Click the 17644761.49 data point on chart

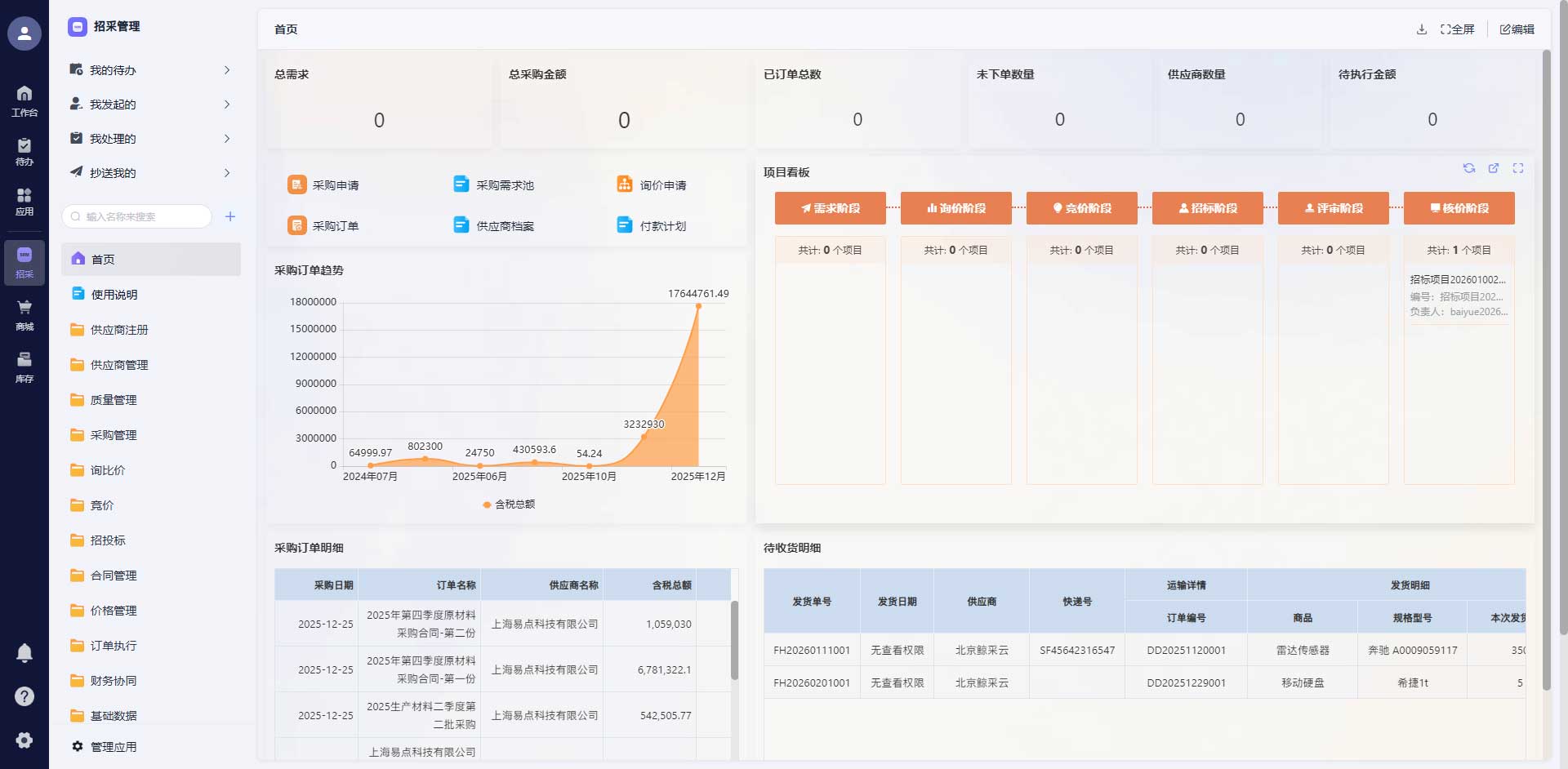click(x=698, y=306)
